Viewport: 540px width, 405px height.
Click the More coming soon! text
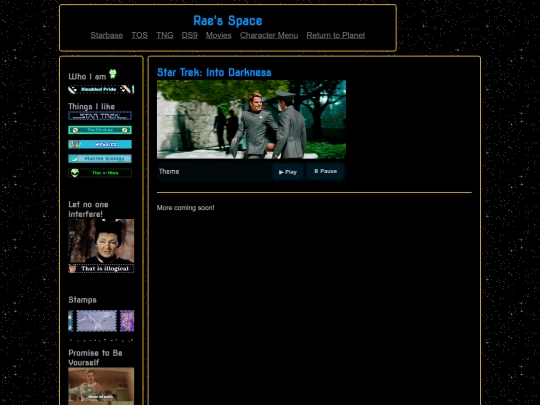(x=185, y=208)
